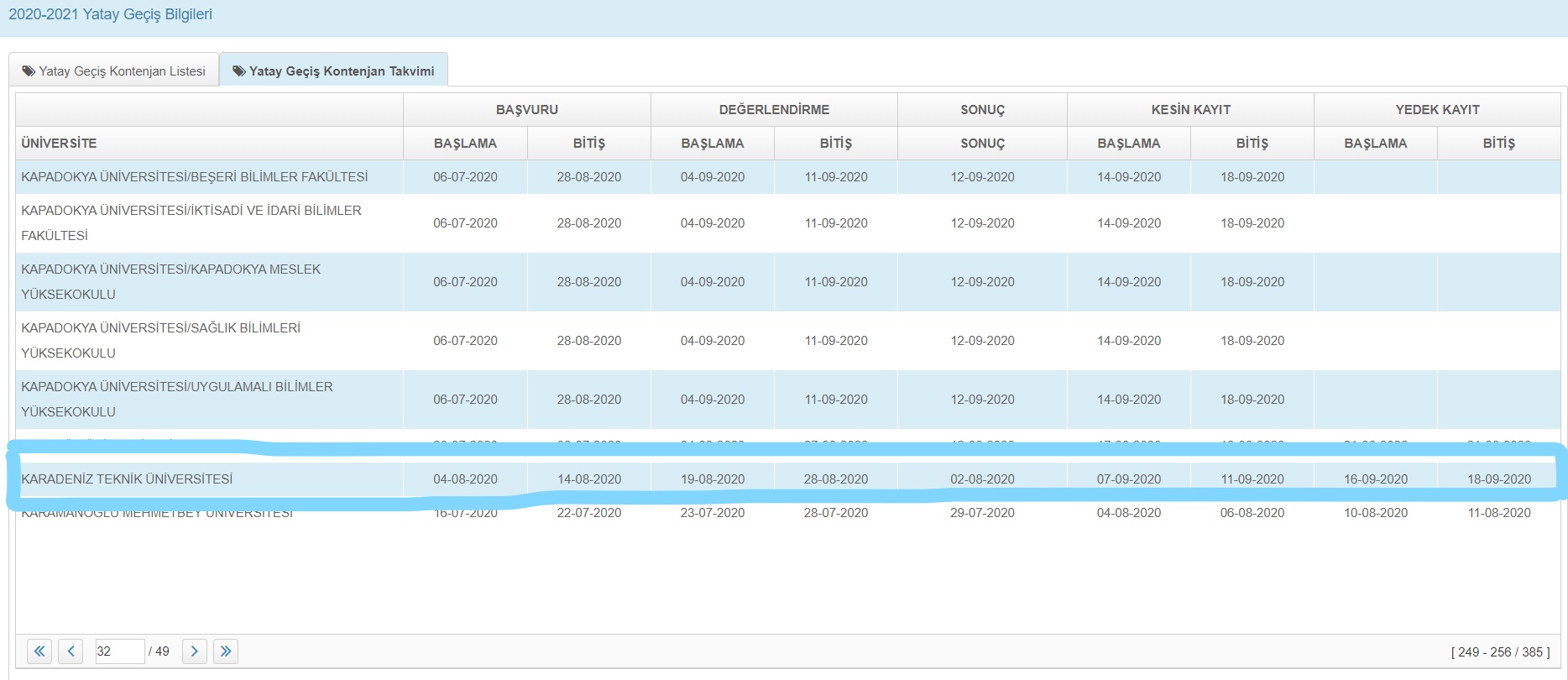Click the record count 249 - 256 / 385
The image size is (1568, 680).
(1500, 652)
